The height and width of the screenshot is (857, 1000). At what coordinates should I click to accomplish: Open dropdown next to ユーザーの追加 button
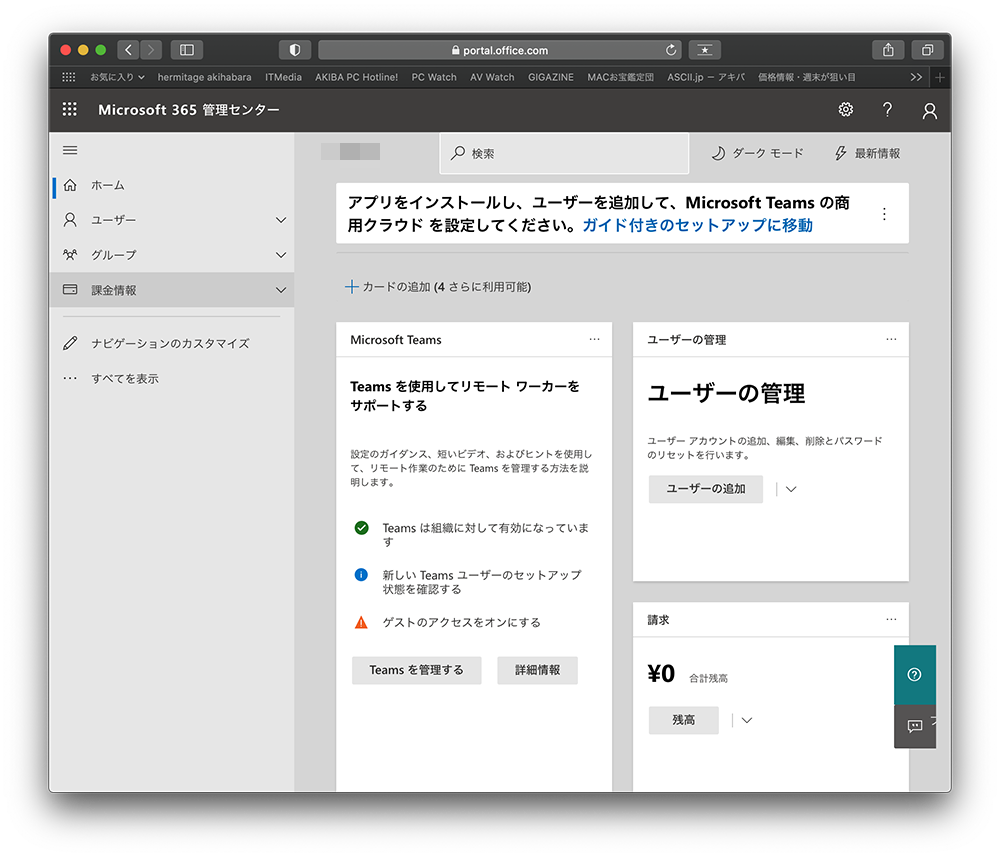(791, 489)
